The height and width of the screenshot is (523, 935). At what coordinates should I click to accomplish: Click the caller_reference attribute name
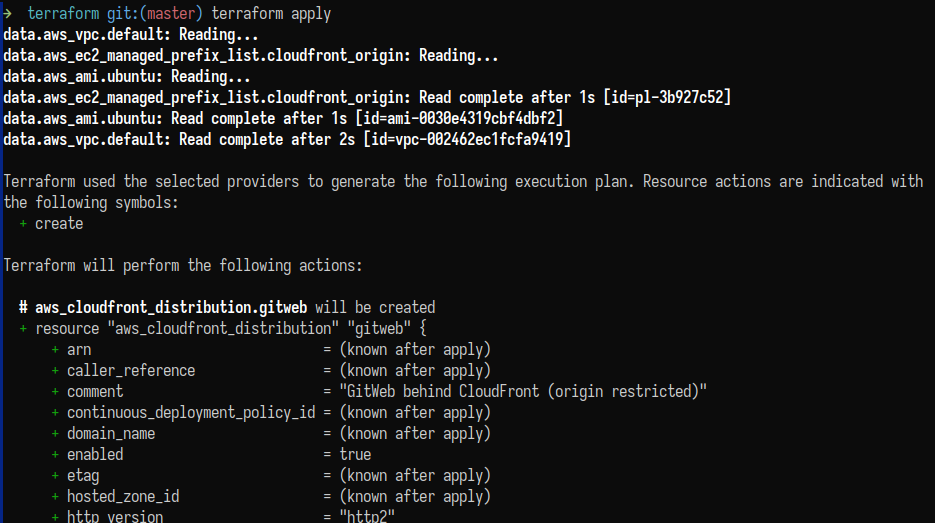131,371
